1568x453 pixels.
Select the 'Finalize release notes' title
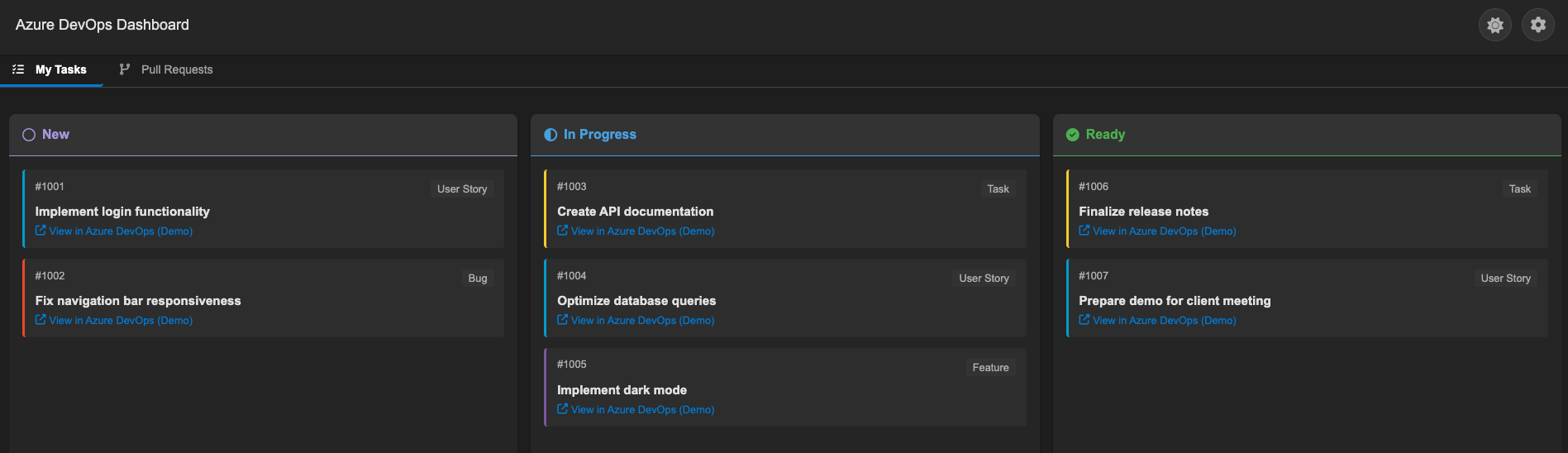[x=1143, y=212]
